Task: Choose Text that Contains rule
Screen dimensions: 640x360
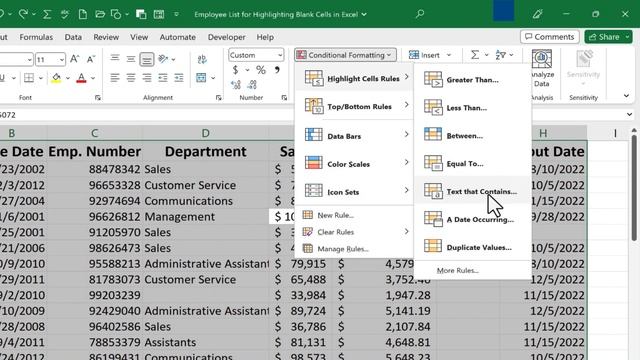Action: 472,191
